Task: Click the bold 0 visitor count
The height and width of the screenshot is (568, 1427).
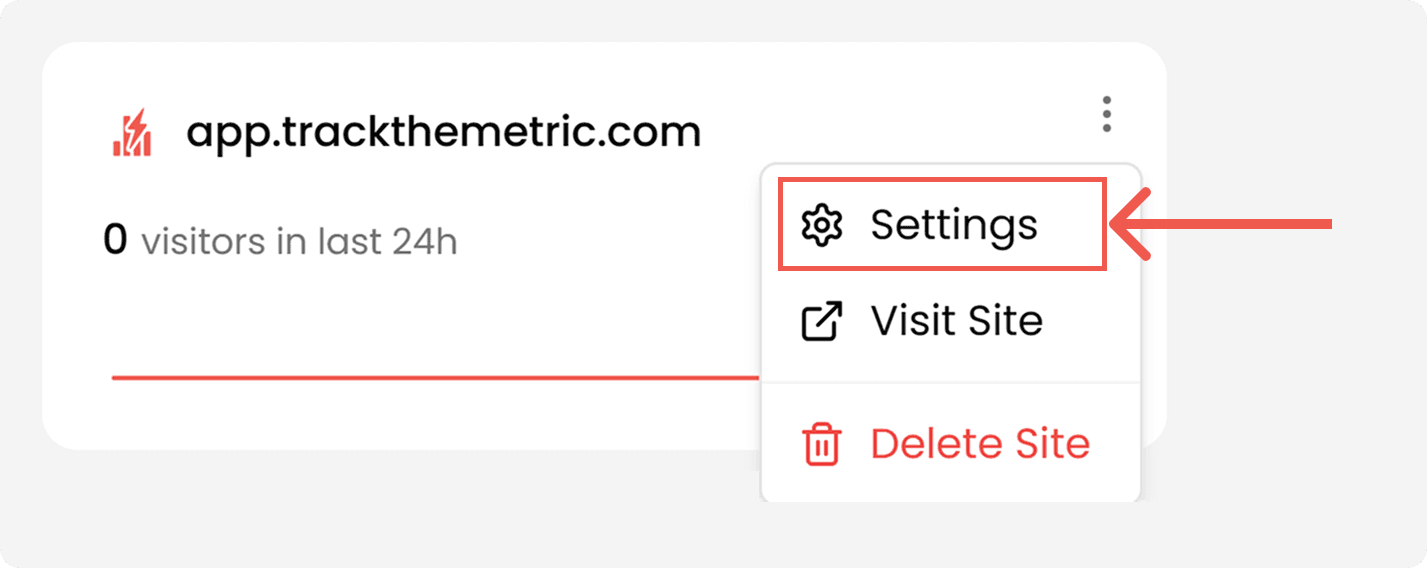Action: (x=115, y=241)
